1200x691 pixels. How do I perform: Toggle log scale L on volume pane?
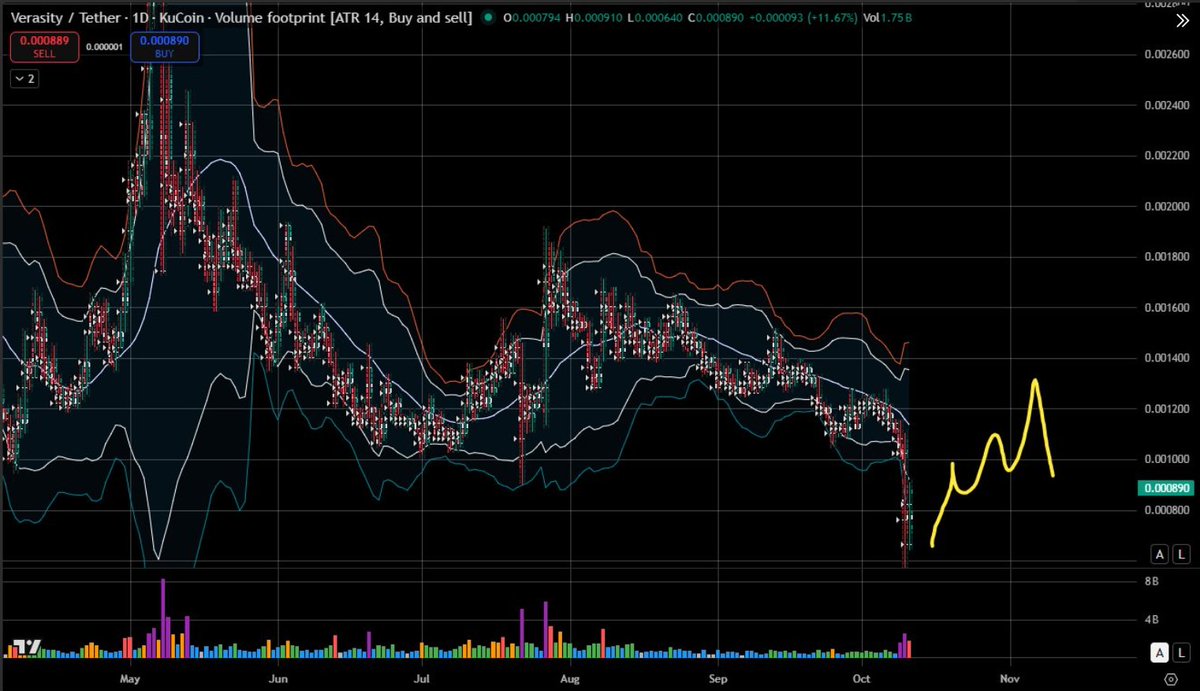1181,652
